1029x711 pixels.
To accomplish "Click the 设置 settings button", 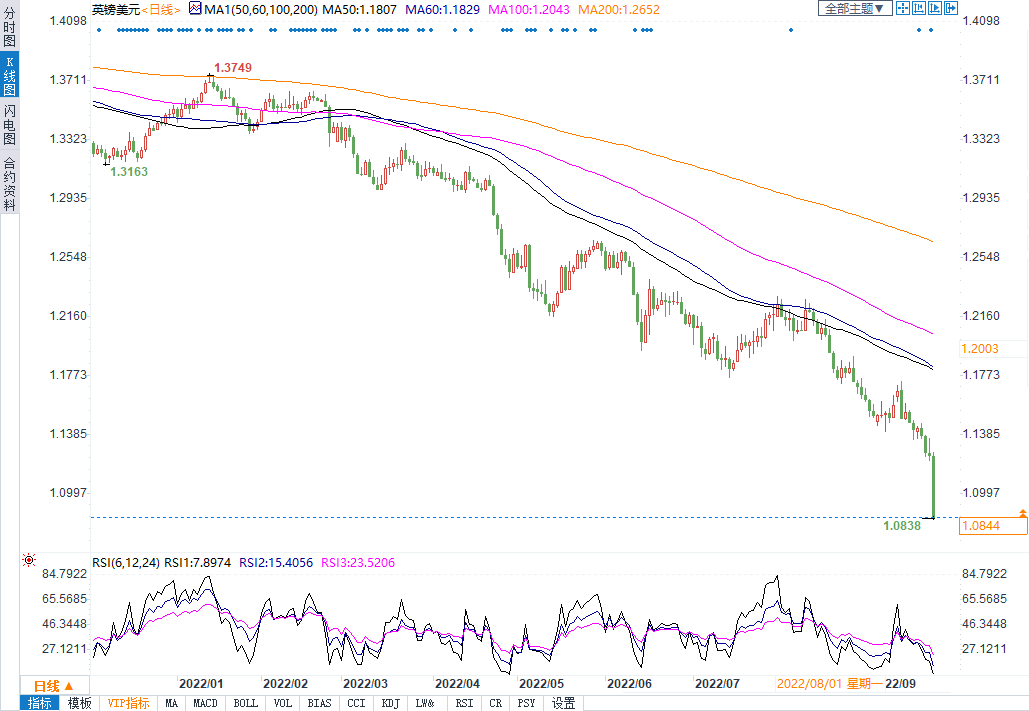I will (x=563, y=703).
